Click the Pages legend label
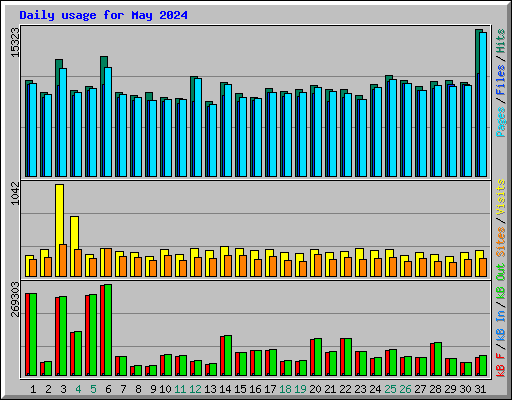The image size is (512, 400). tap(501, 122)
